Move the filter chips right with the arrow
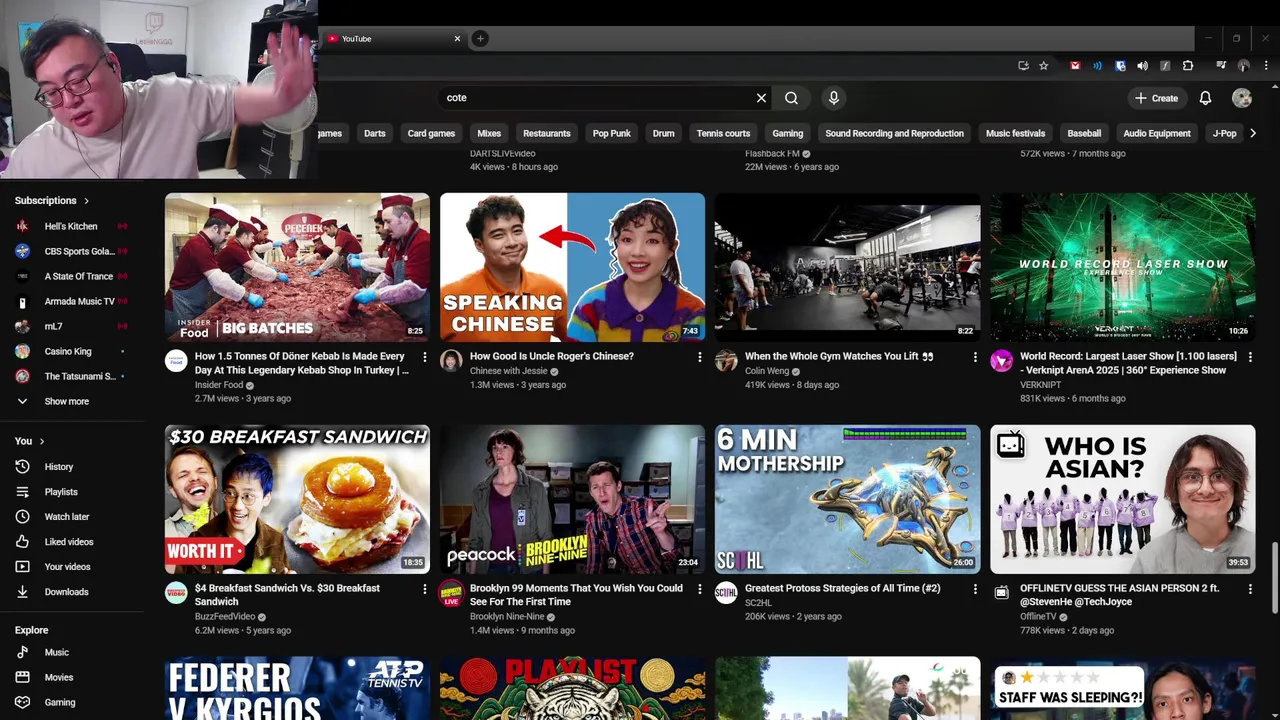The height and width of the screenshot is (720, 1280). click(1252, 133)
